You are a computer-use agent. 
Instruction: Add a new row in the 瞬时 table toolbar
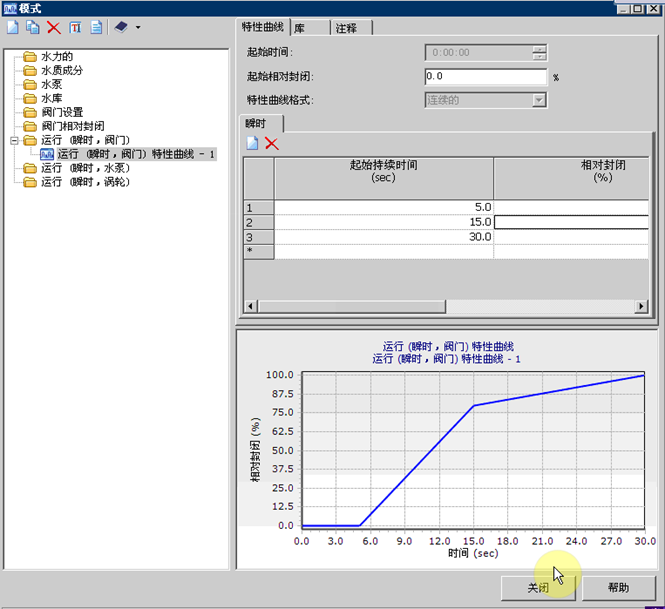[x=253, y=144]
